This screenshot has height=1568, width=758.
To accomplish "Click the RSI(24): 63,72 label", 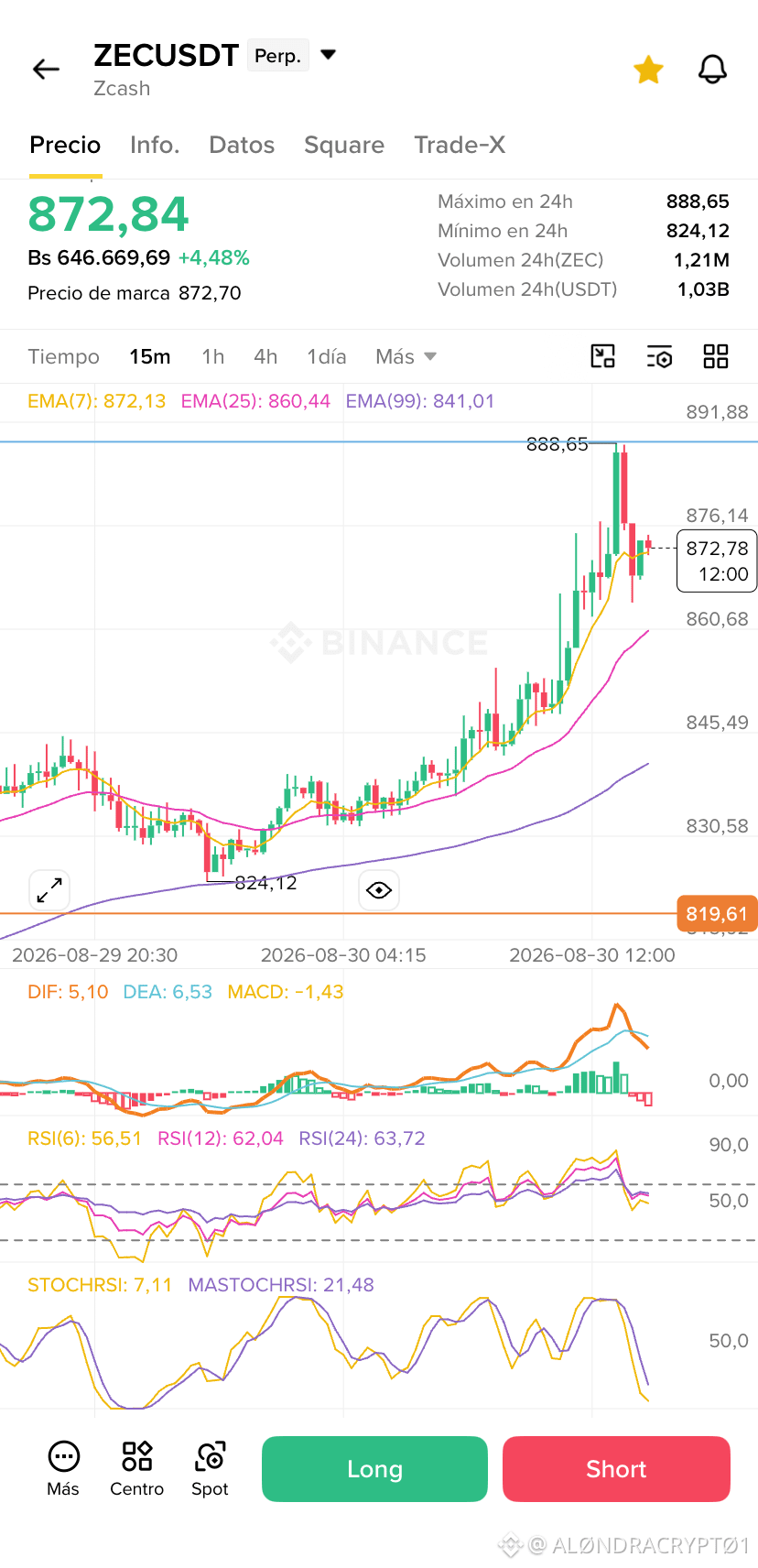I will pyautogui.click(x=363, y=1138).
